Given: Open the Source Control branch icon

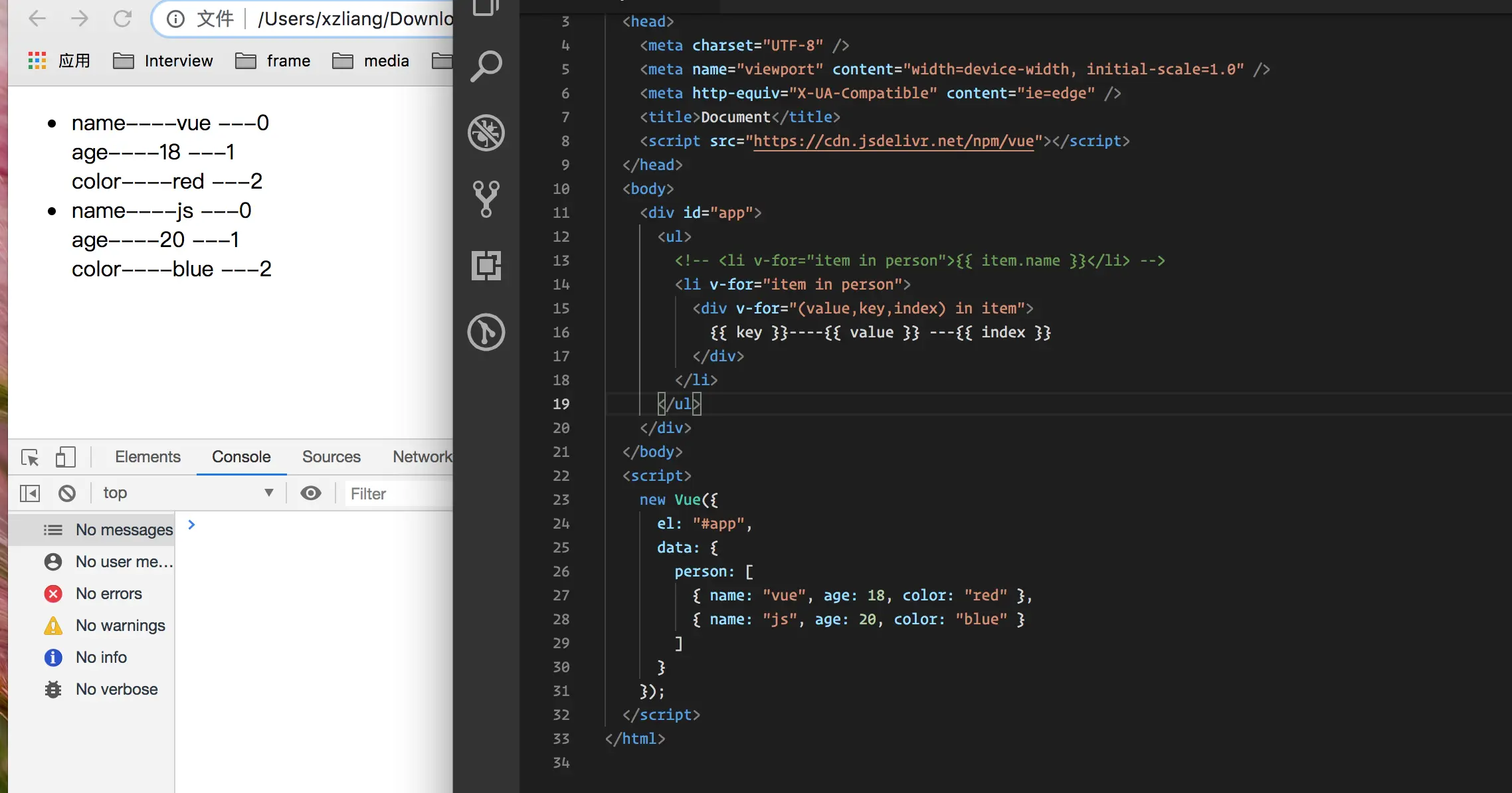Looking at the screenshot, I should tap(486, 199).
